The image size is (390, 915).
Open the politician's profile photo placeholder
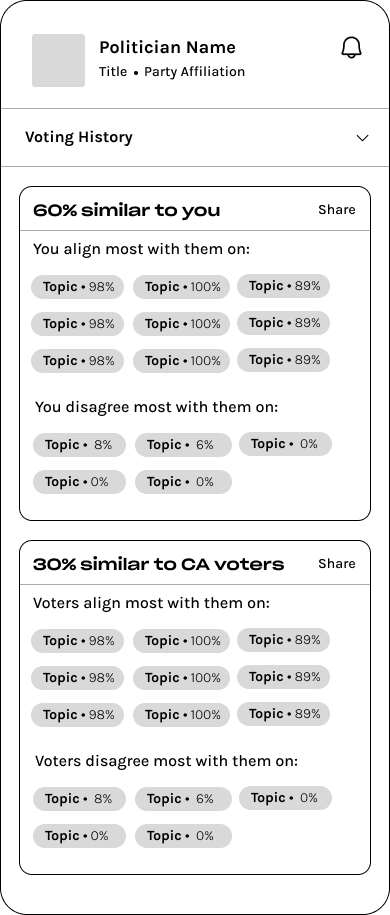tap(58, 61)
